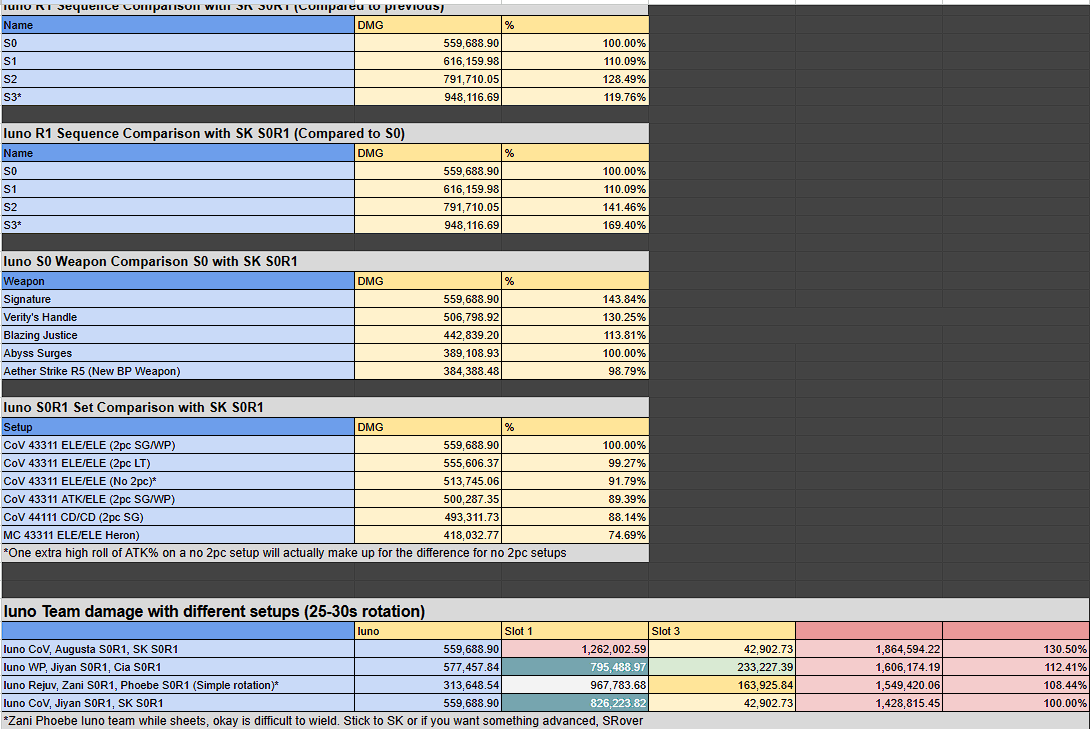Click the 108.44% cell
Viewport: 1090px width, 729px height.
coord(1016,685)
